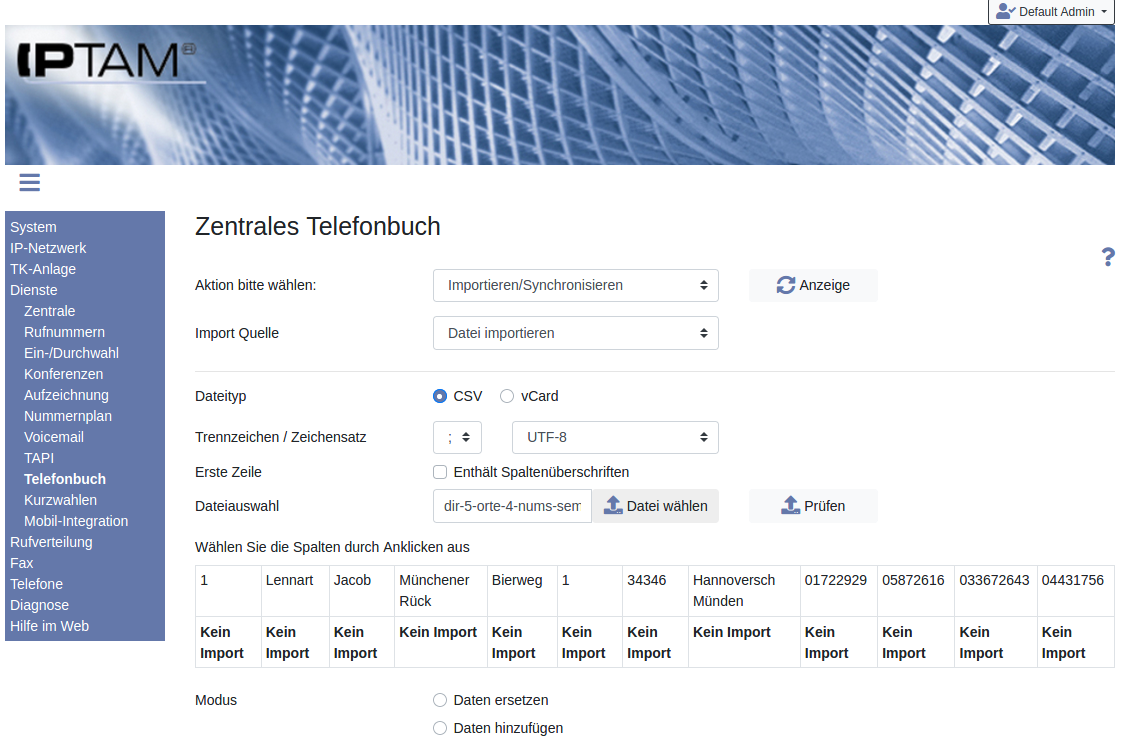The image size is (1126, 752).
Task: Click the blue question mark help icon
Action: [1107, 257]
